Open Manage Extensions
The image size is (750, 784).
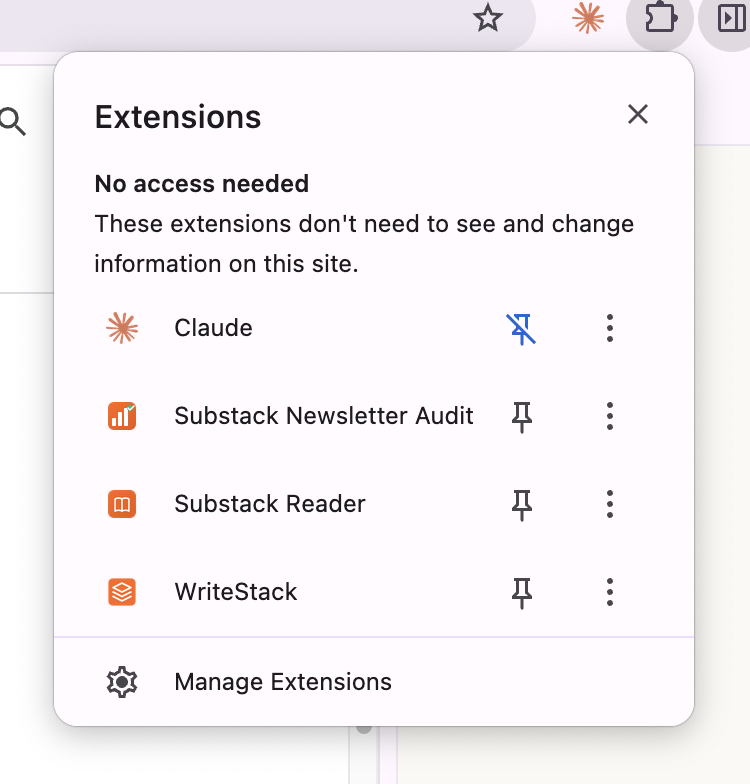click(283, 682)
